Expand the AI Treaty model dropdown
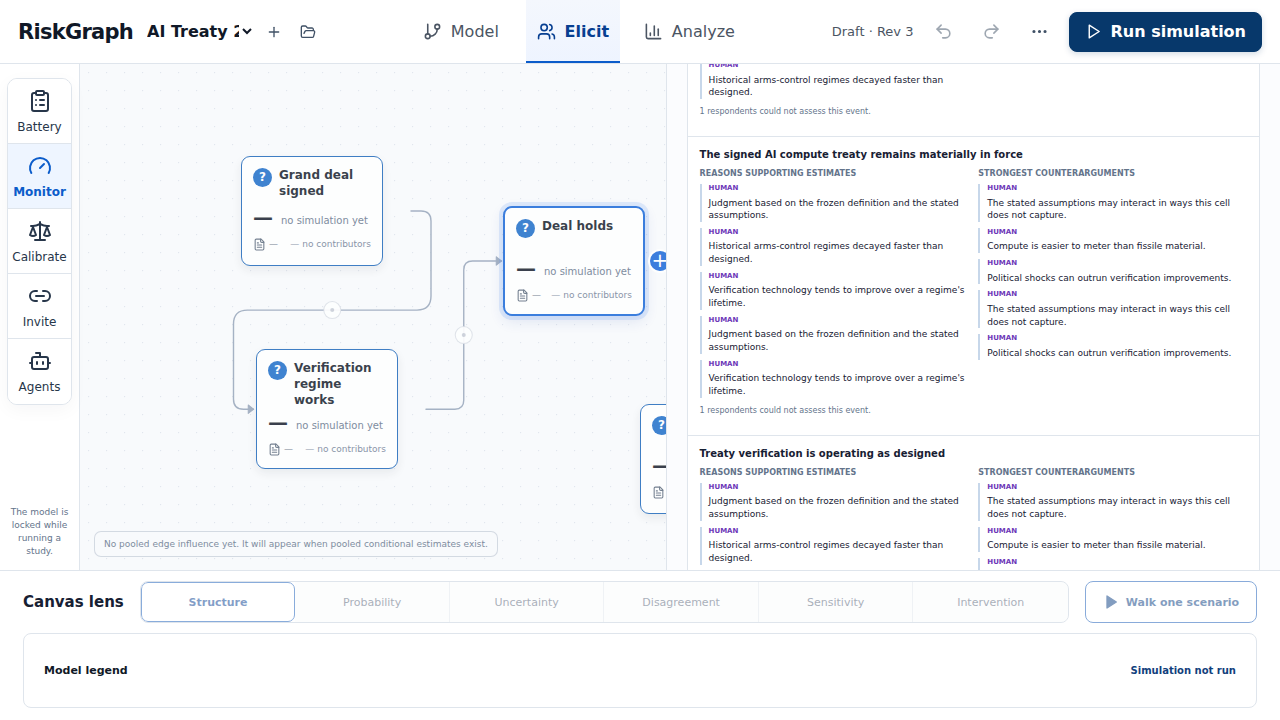This screenshot has width=1280, height=720. pos(199,32)
